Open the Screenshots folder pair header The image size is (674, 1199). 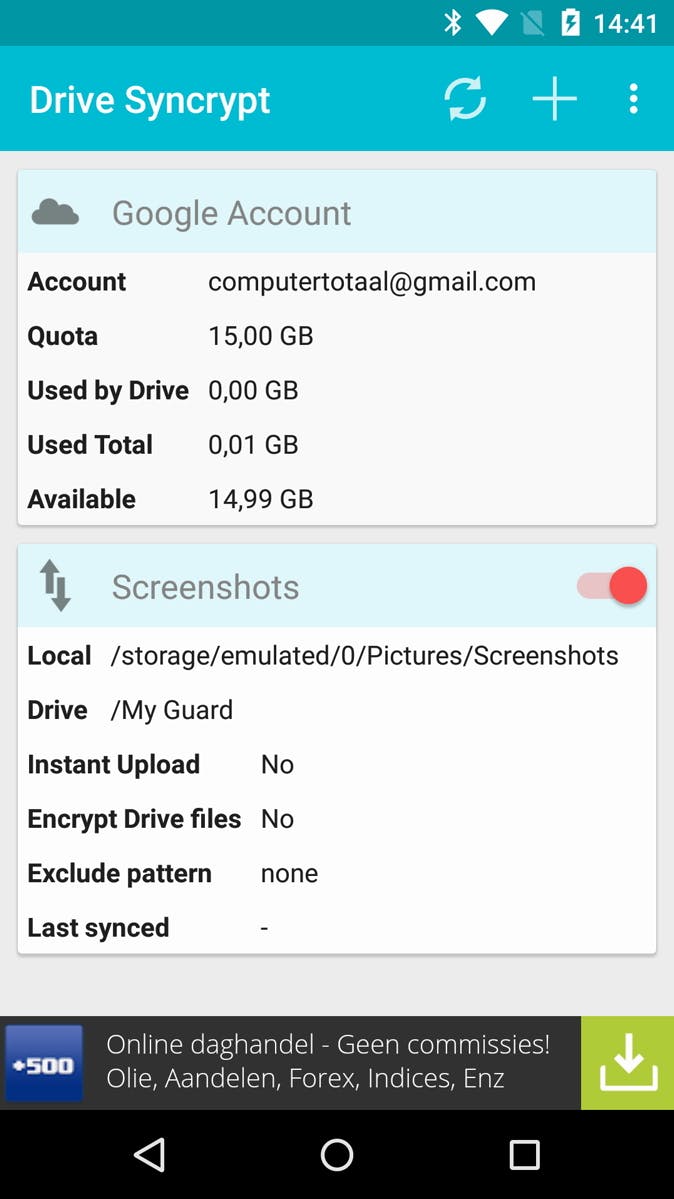[x=300, y=587]
